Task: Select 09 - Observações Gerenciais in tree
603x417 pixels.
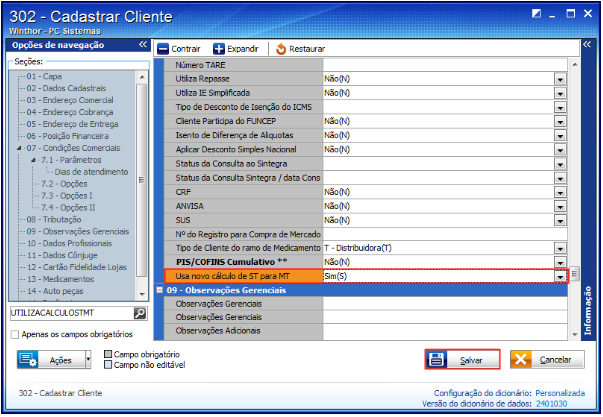Action: coord(78,232)
